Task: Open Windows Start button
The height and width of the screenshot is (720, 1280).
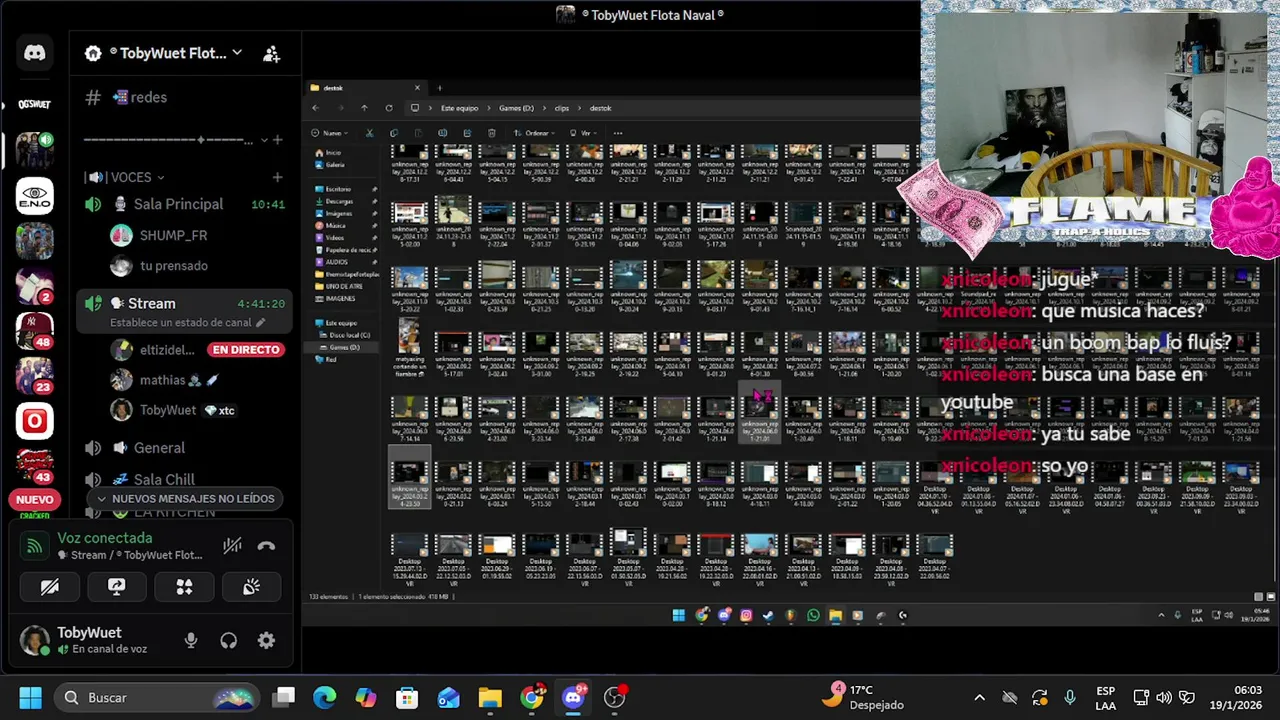Action: (31, 697)
